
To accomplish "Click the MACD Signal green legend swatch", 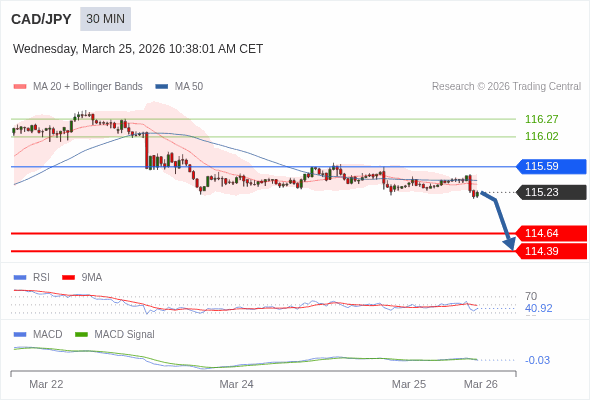I will 82,335.
